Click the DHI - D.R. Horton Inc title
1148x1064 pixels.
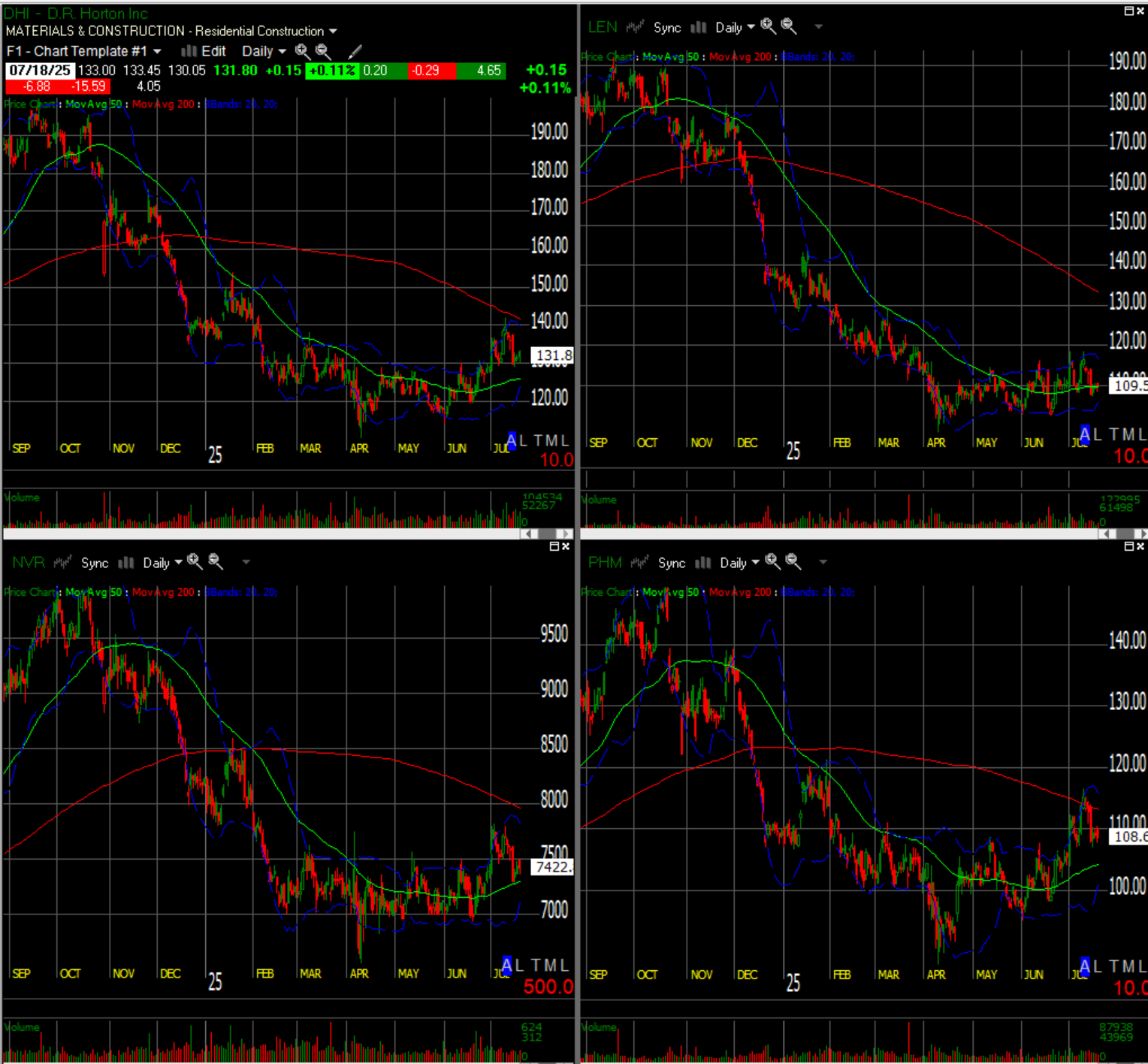pyautogui.click(x=76, y=14)
